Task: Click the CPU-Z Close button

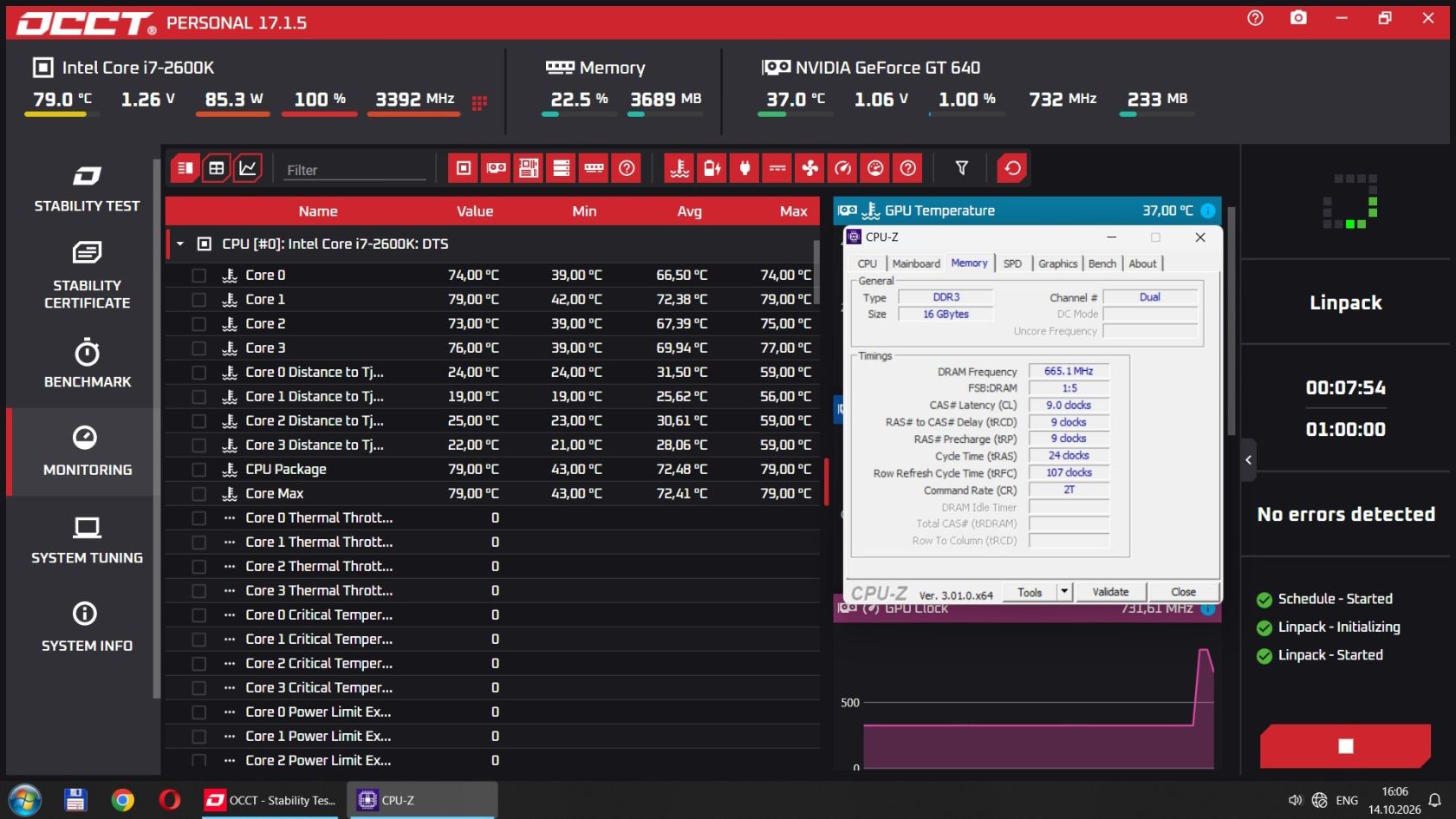Action: tap(1183, 592)
